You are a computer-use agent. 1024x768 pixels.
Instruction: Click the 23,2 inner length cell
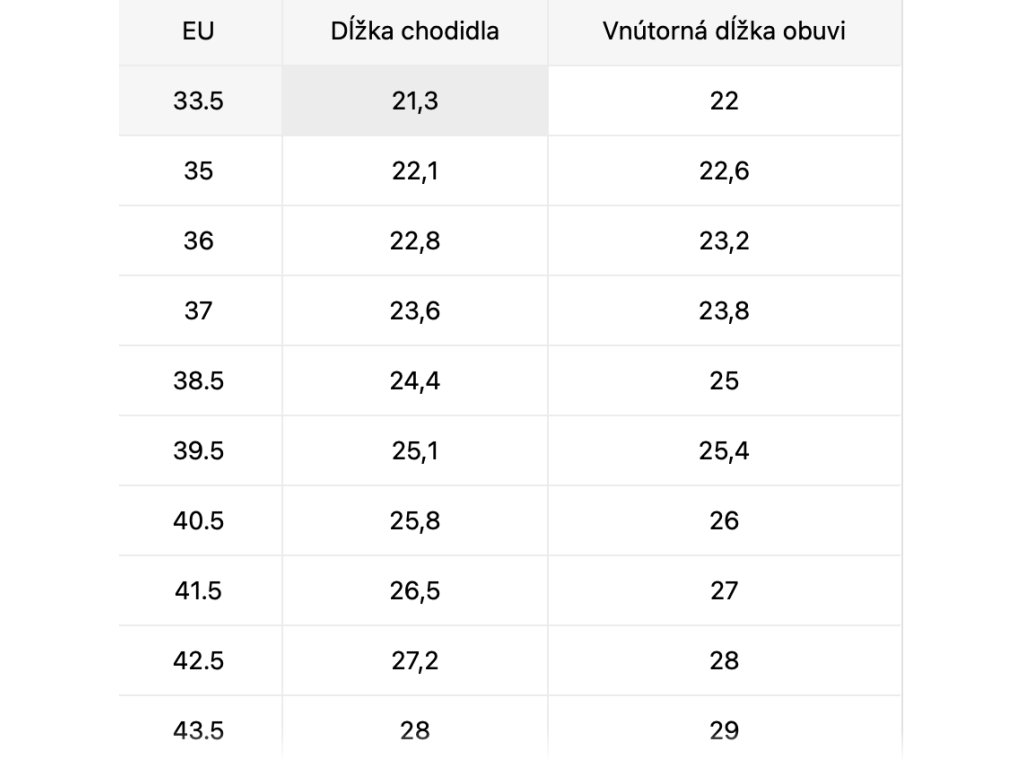point(724,241)
